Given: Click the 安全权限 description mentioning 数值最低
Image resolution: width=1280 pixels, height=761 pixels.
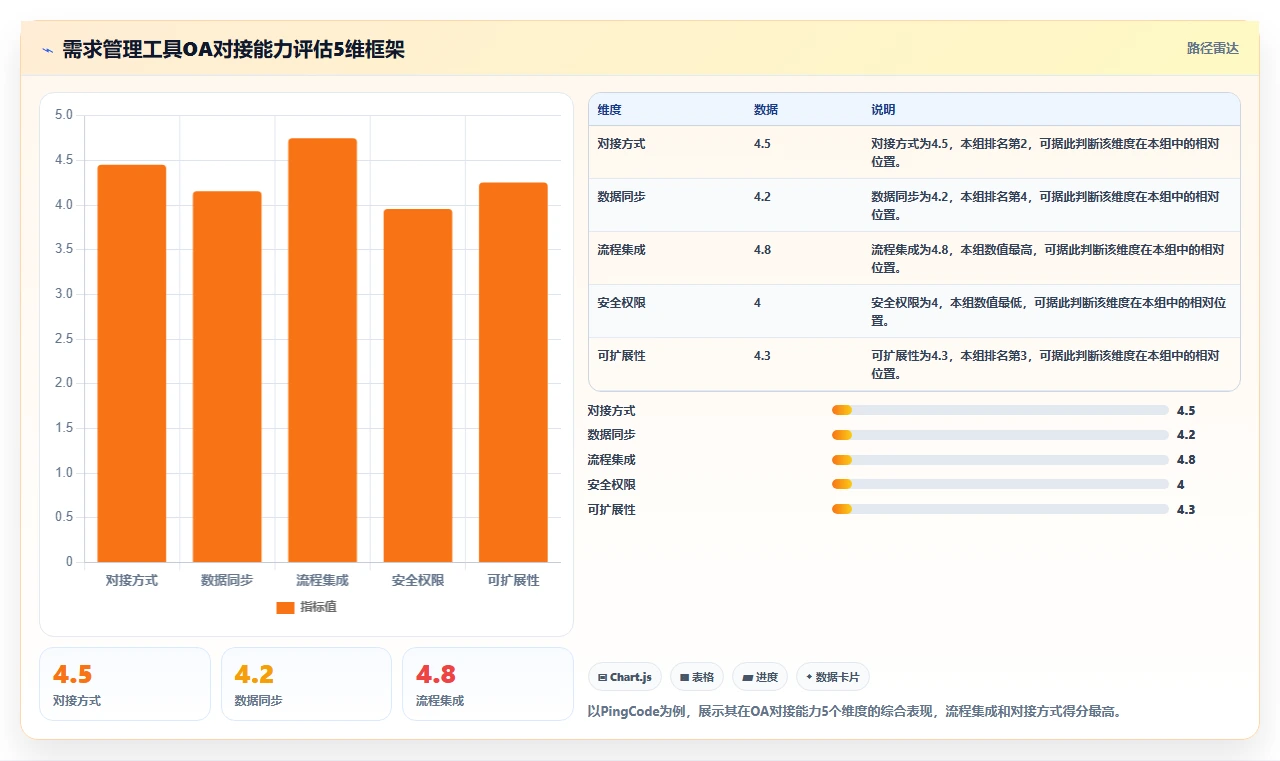Looking at the screenshot, I should (x=1048, y=311).
